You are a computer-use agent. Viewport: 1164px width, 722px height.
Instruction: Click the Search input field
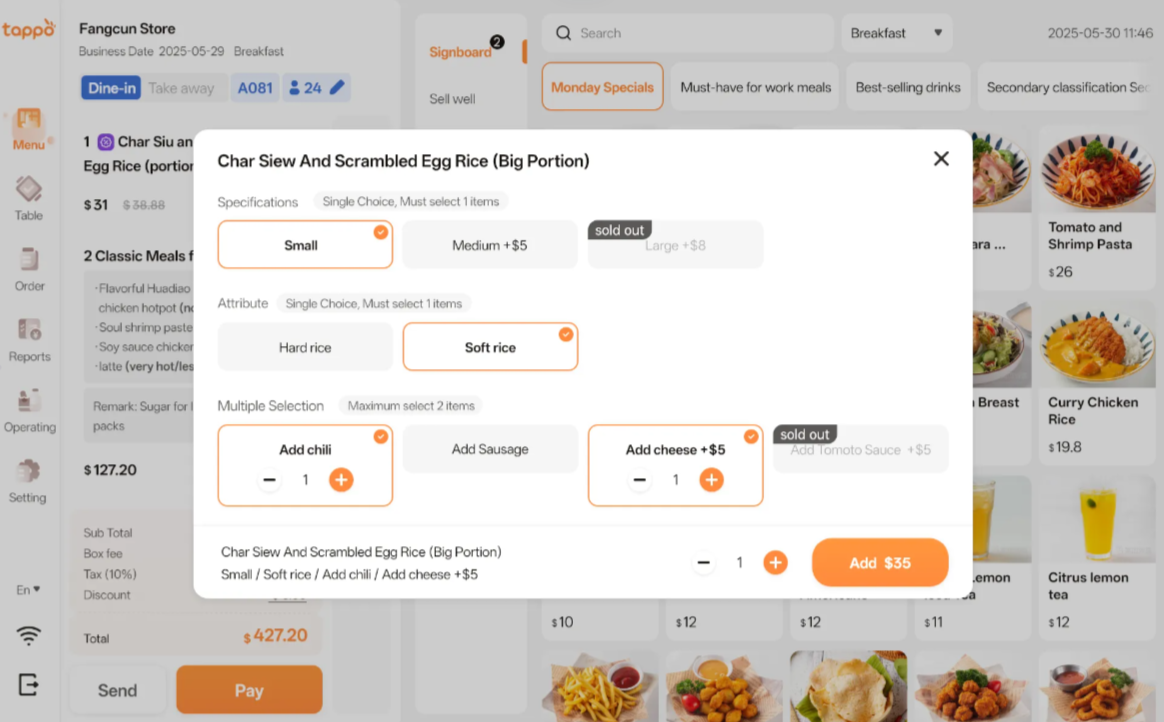coord(690,33)
